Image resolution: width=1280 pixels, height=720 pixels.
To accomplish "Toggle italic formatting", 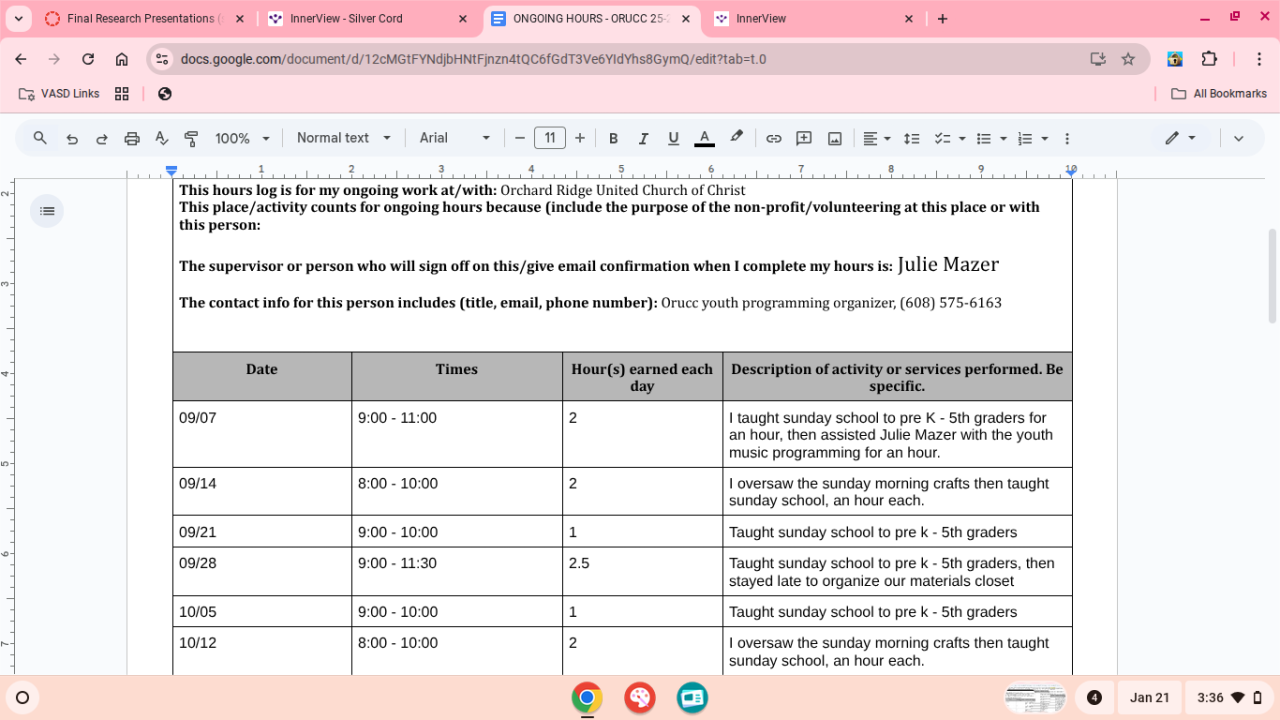I will (x=643, y=138).
